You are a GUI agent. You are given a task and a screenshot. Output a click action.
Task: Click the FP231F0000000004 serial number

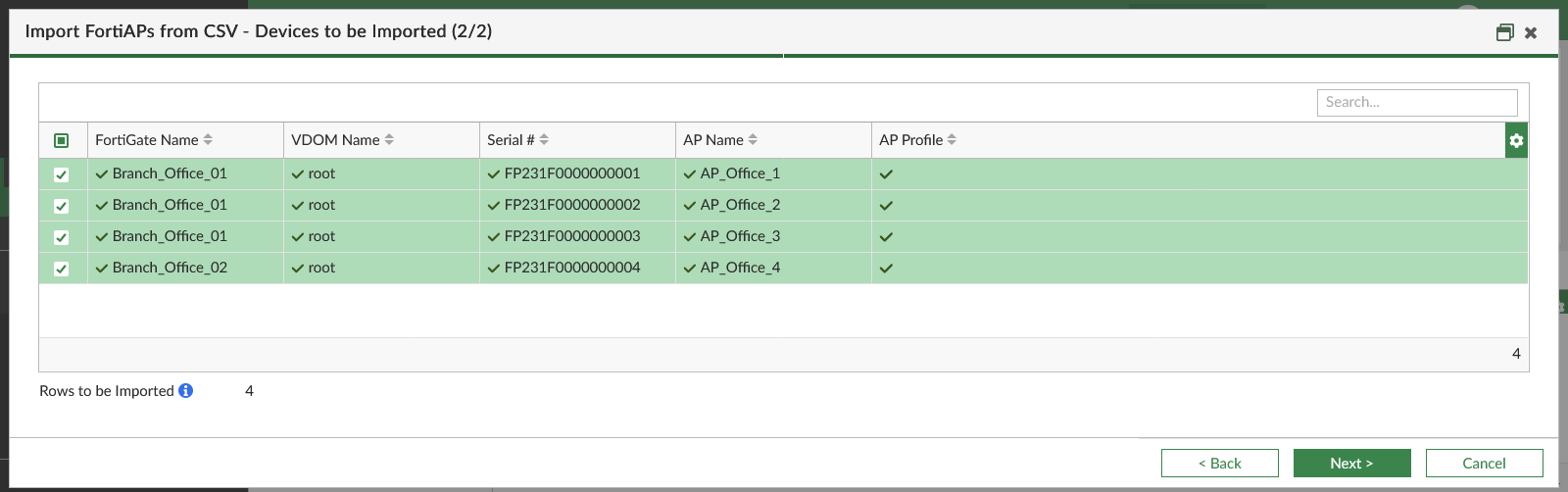tap(572, 268)
